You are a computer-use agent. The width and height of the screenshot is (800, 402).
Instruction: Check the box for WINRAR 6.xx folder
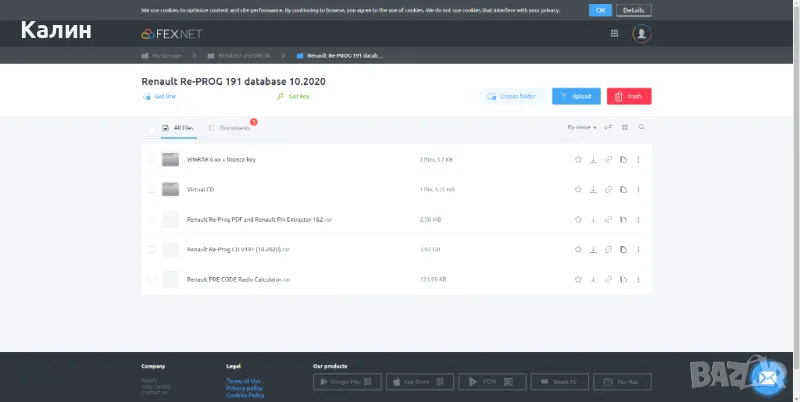[x=152, y=159]
